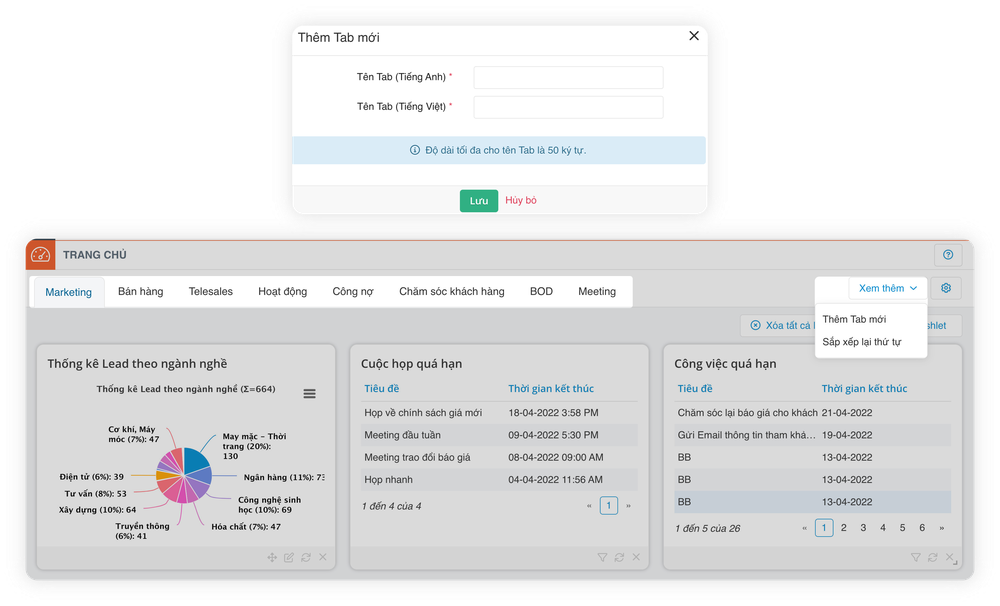Open the Chăm sóc khách hàng tab
The width and height of the screenshot is (1000, 606).
[452, 292]
